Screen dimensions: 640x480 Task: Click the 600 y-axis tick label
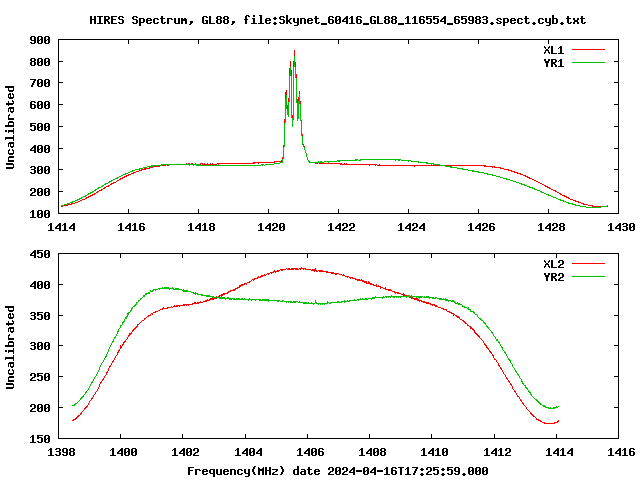pos(40,105)
